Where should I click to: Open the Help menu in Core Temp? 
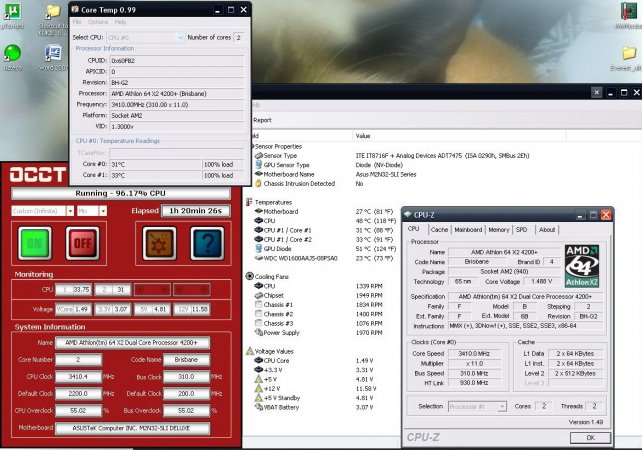tap(120, 22)
